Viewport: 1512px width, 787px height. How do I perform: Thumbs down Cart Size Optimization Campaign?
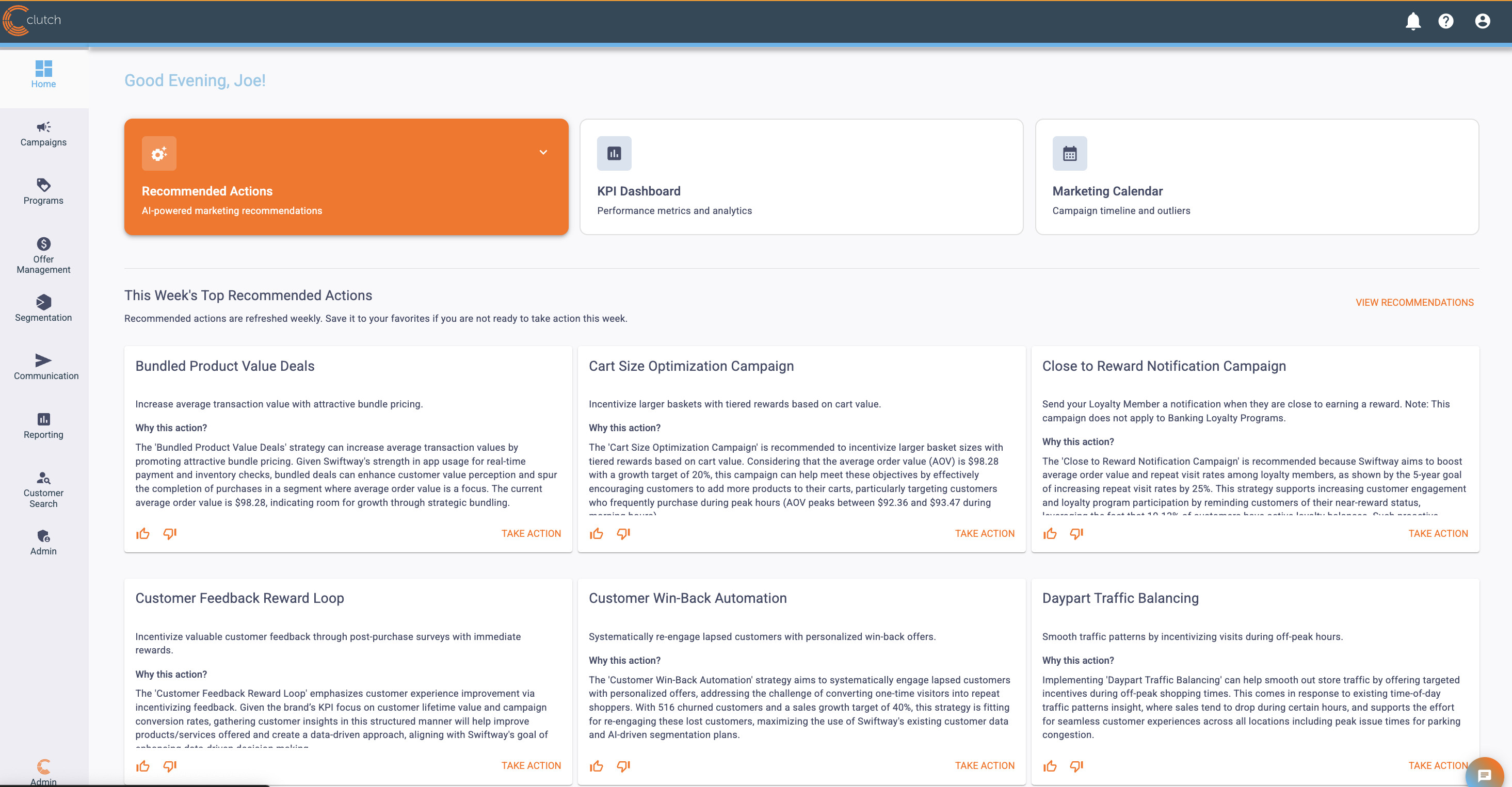(x=623, y=534)
